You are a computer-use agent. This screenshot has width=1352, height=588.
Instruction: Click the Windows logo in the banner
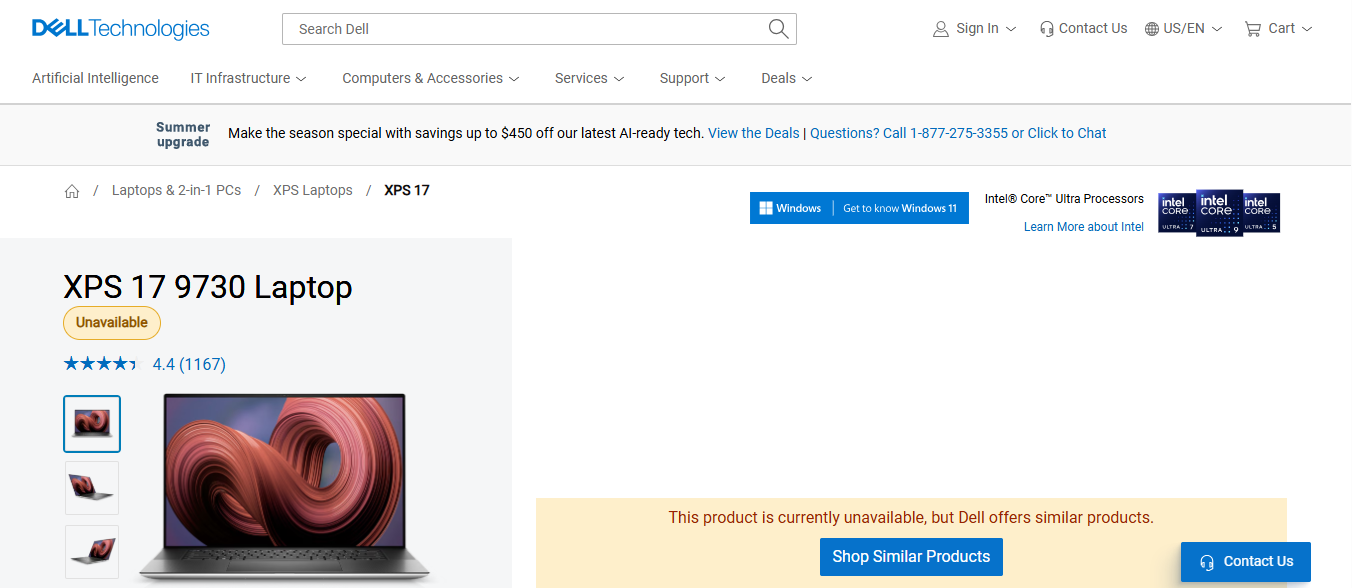(766, 208)
